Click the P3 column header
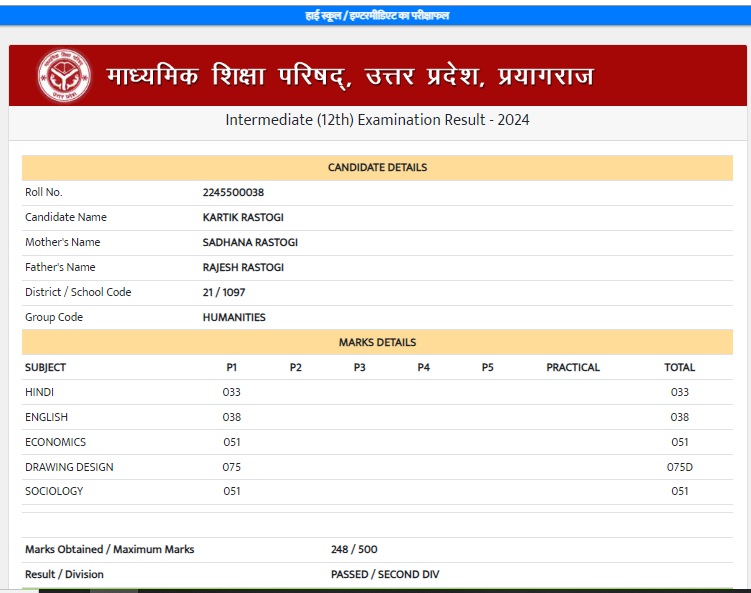 click(359, 367)
